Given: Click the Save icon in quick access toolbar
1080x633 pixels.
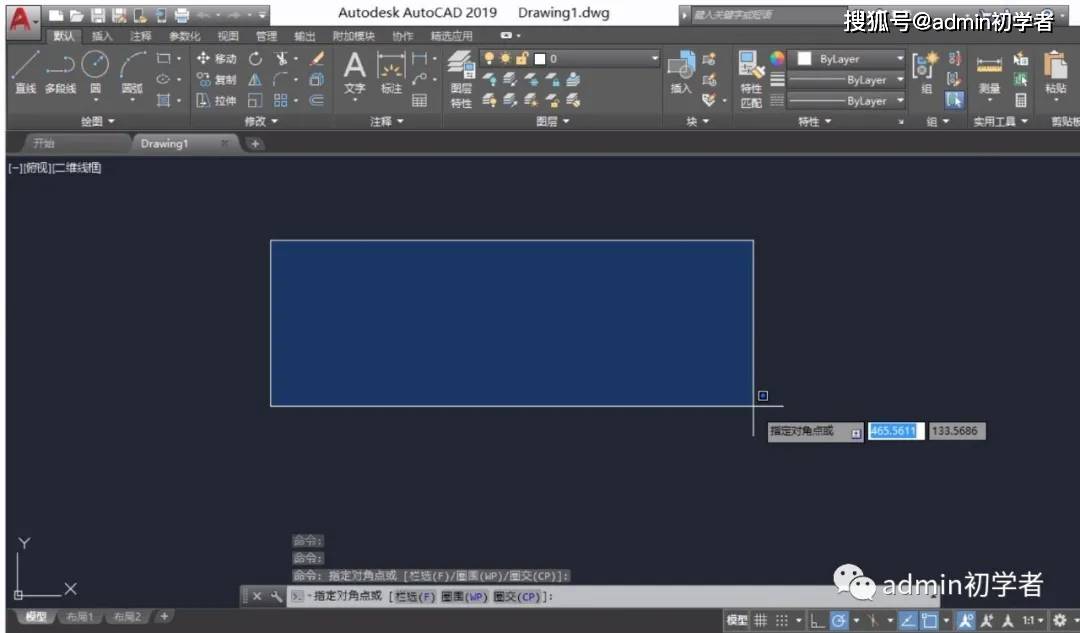Looking at the screenshot, I should click(98, 15).
